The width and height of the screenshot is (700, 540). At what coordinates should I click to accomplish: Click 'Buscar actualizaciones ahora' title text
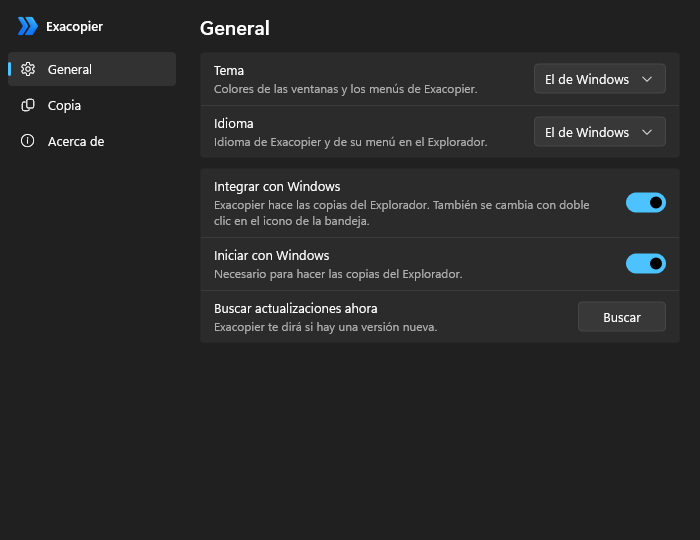(x=296, y=309)
